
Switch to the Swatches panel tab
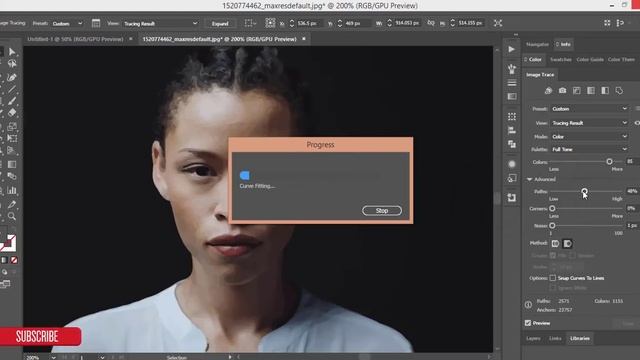tap(560, 60)
